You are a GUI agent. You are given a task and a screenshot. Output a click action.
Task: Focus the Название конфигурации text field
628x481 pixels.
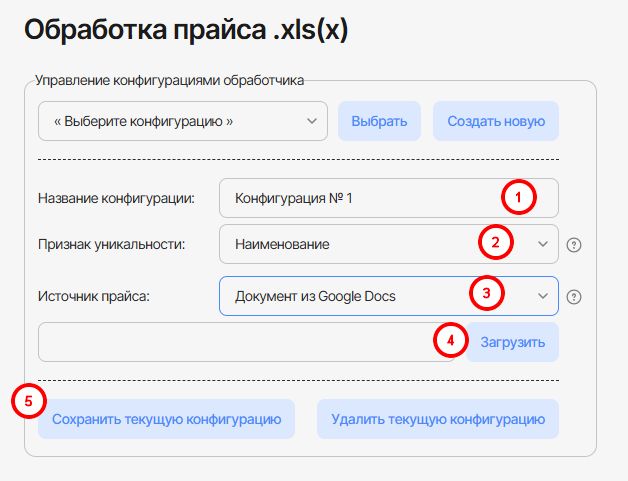tap(360, 198)
